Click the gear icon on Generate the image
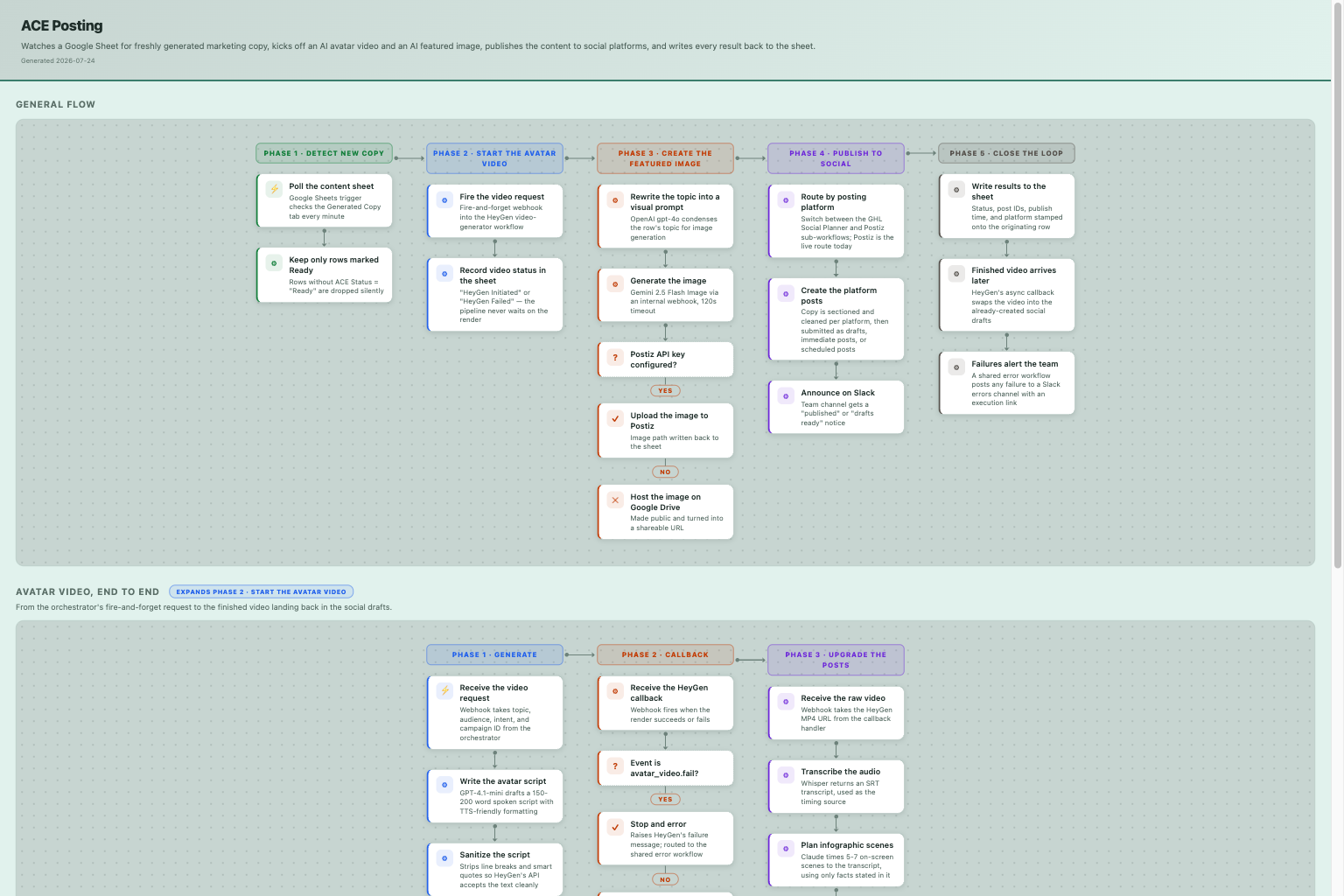Image resolution: width=1344 pixels, height=896 pixels. [x=615, y=283]
